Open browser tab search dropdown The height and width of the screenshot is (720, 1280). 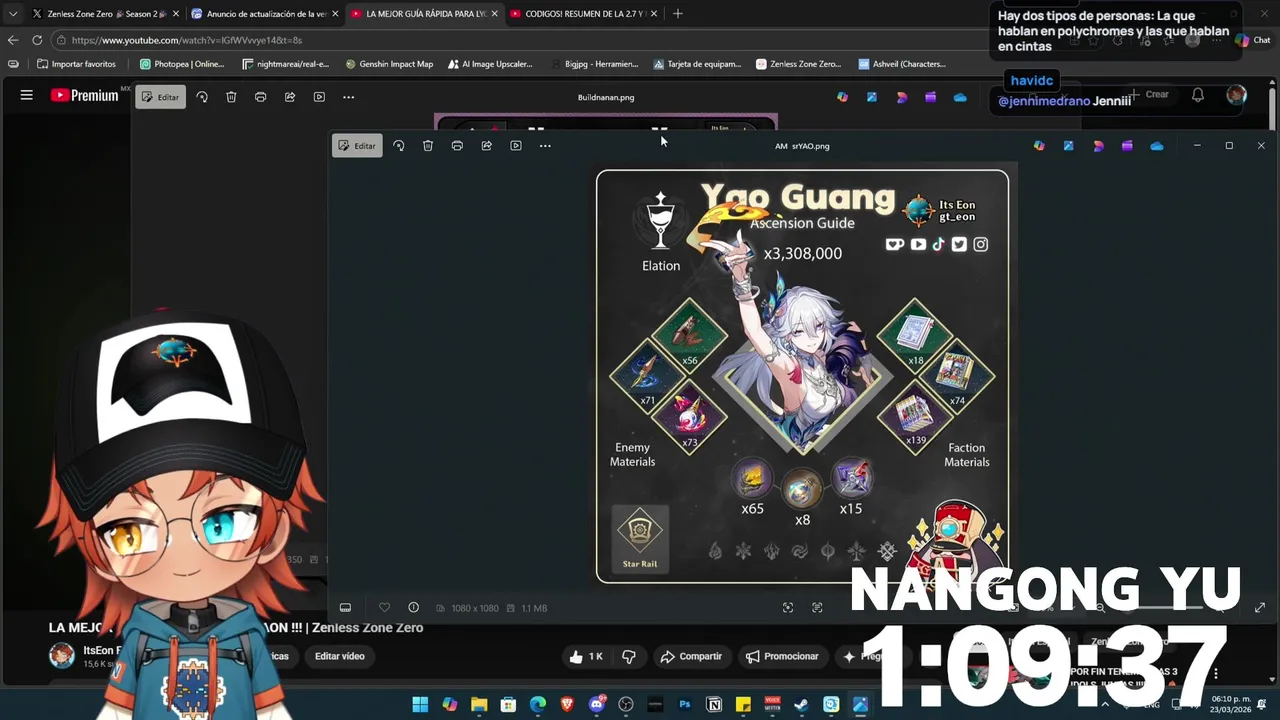click(x=12, y=14)
